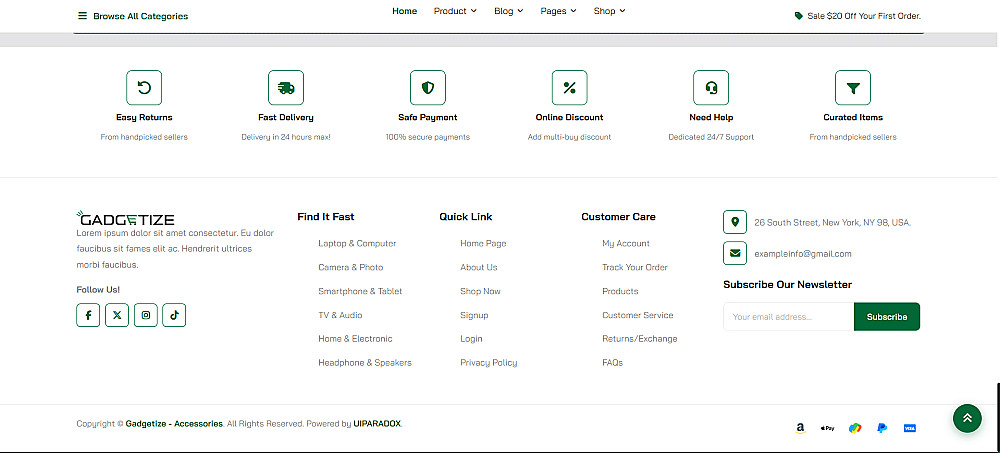Click the Gadgetize - Accessories copyright link
The height and width of the screenshot is (453, 1000).
point(174,424)
